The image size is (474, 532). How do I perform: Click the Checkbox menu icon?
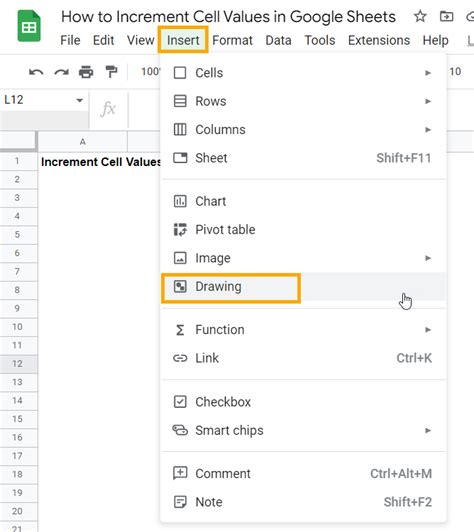pos(180,402)
